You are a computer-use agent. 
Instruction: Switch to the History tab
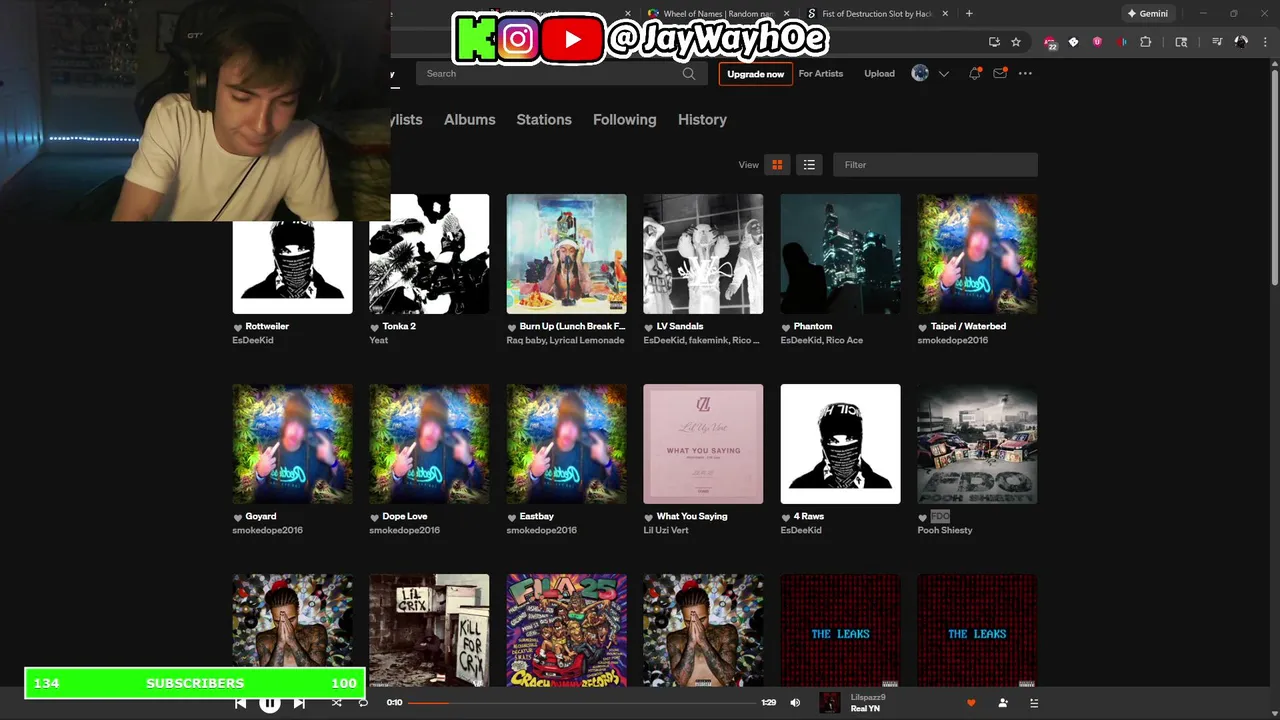[702, 119]
